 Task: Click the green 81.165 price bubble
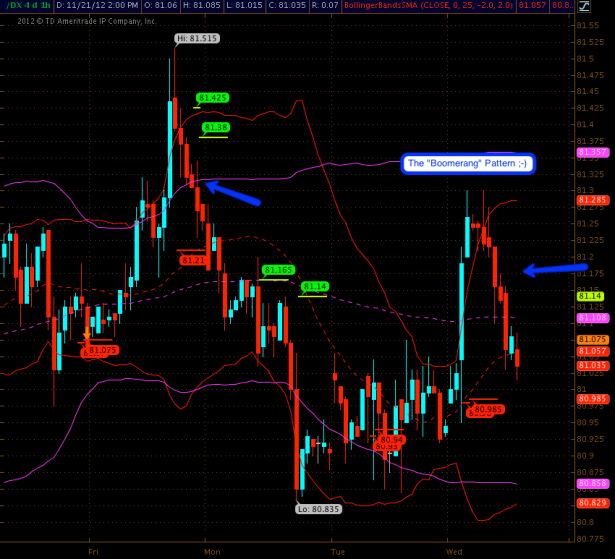278,270
